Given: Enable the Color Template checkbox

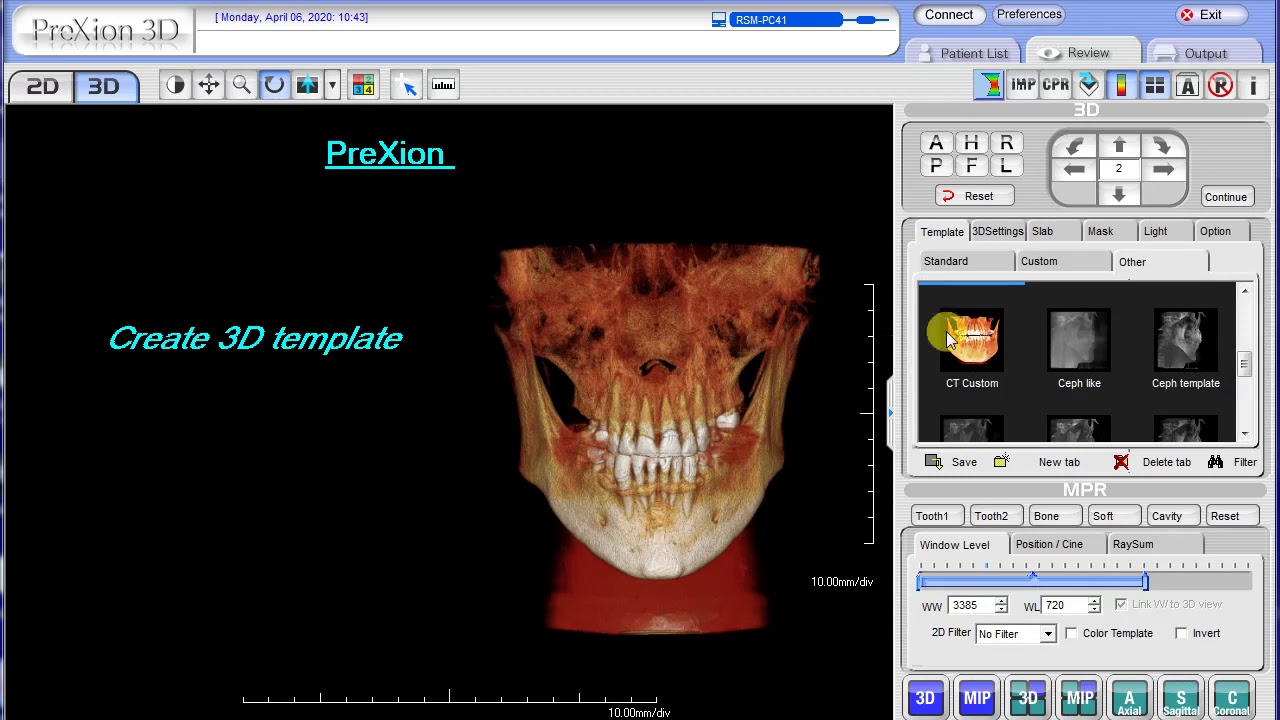Looking at the screenshot, I should (x=1071, y=633).
